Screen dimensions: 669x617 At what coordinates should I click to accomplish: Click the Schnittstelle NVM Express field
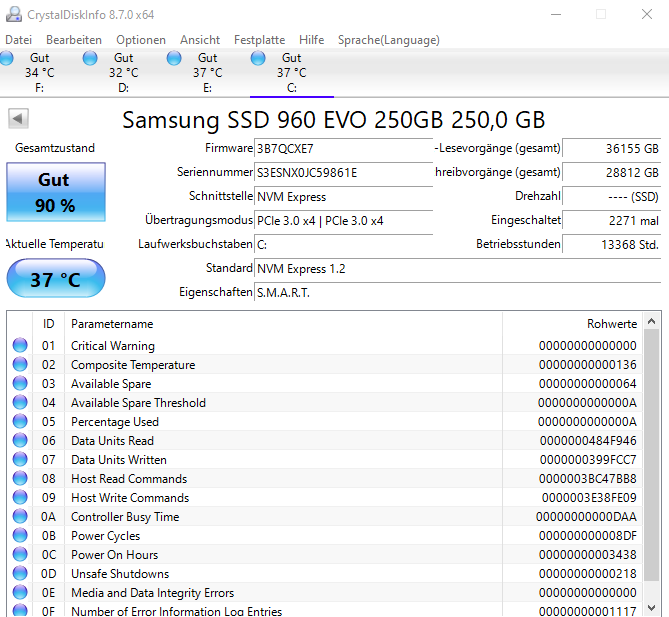point(343,197)
